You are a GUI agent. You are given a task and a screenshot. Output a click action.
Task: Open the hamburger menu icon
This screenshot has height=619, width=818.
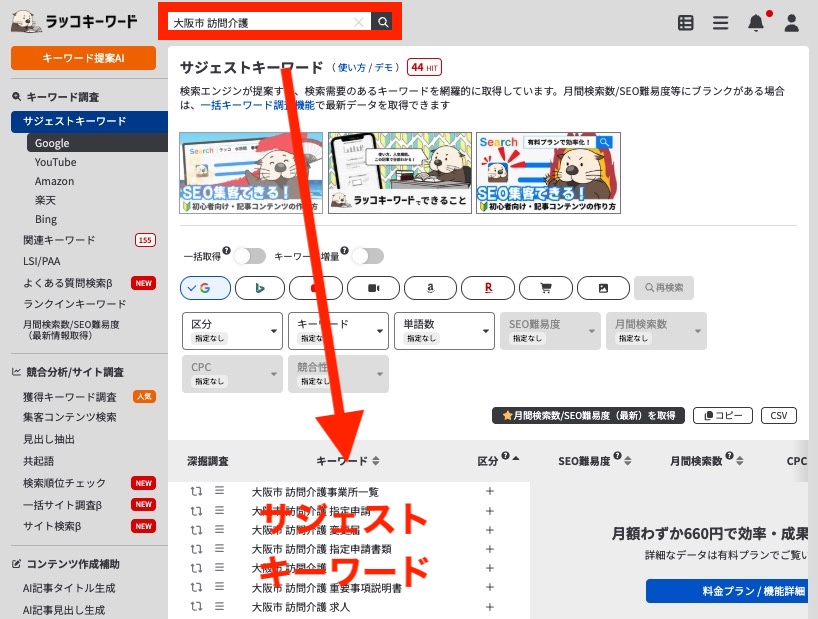point(721,22)
